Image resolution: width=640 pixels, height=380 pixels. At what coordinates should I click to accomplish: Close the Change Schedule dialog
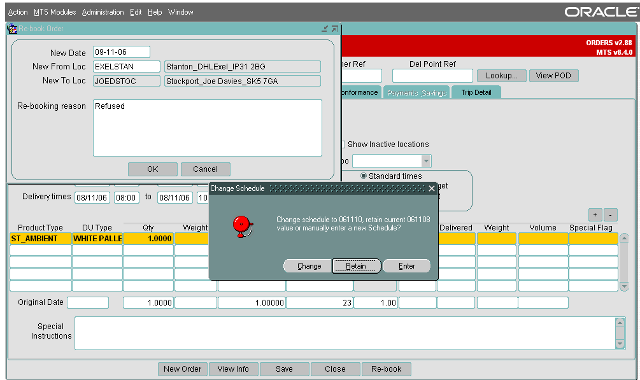click(431, 188)
